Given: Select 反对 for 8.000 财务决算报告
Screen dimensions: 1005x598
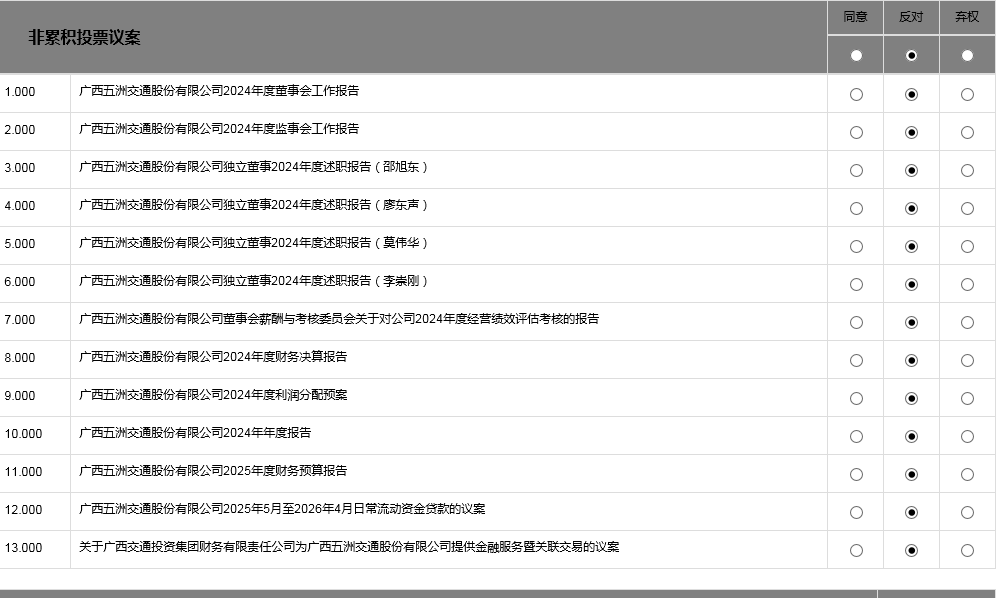Looking at the screenshot, I should point(911,361).
